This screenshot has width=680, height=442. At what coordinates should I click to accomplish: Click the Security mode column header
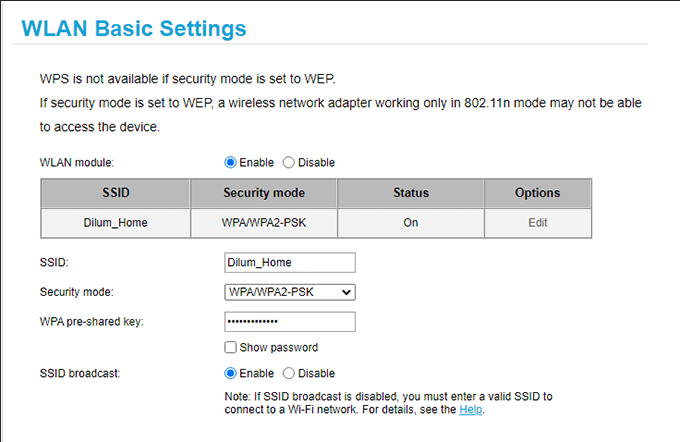click(264, 193)
